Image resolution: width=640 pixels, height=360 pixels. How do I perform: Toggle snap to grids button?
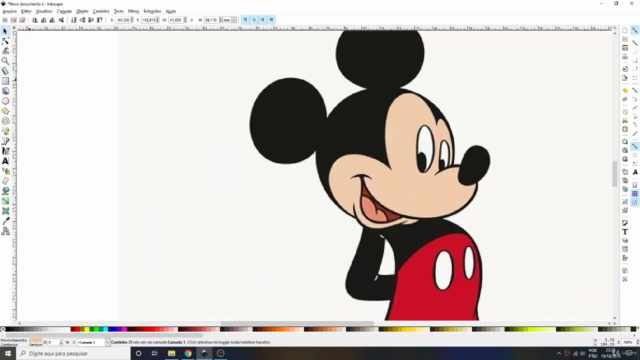click(x=635, y=194)
